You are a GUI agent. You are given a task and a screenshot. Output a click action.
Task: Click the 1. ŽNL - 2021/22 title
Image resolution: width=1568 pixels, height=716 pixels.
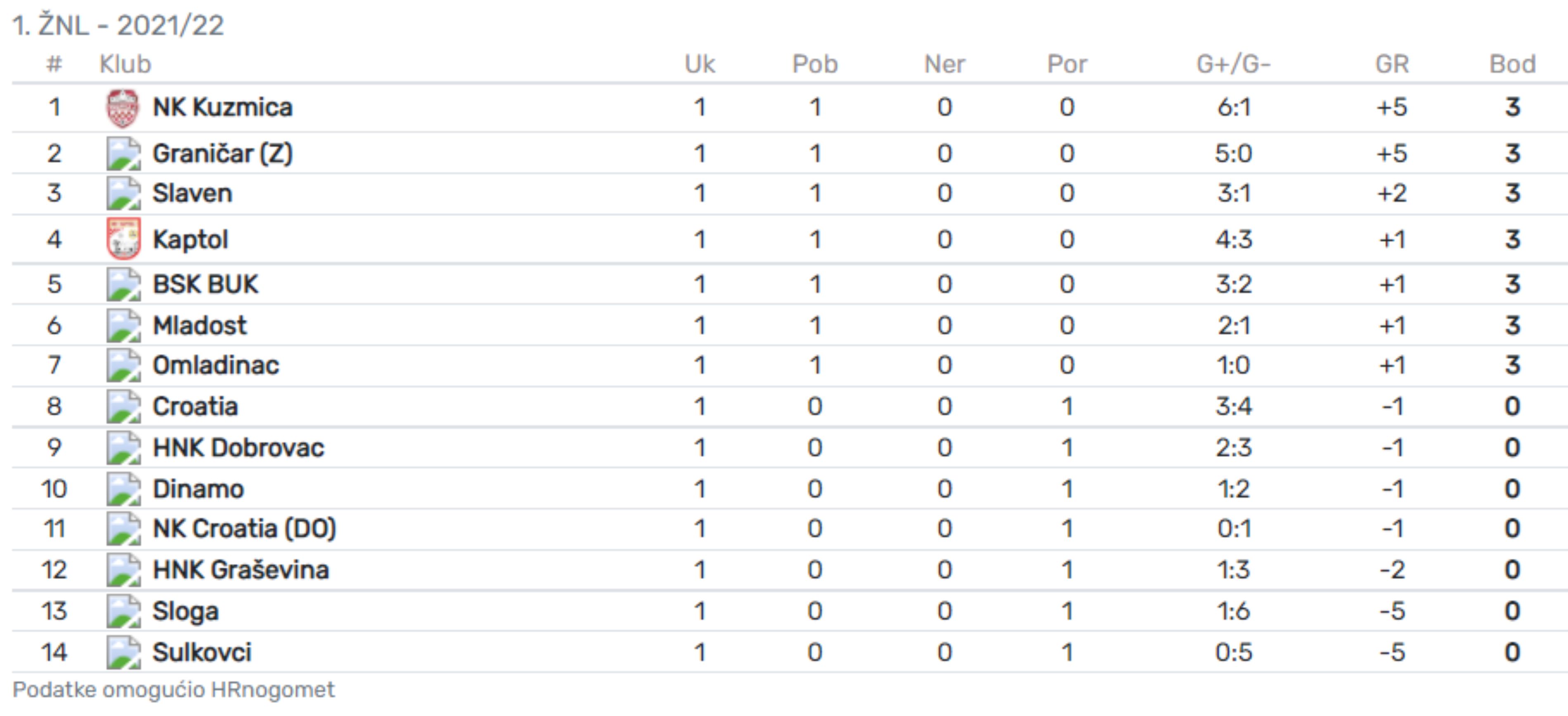coord(118,26)
